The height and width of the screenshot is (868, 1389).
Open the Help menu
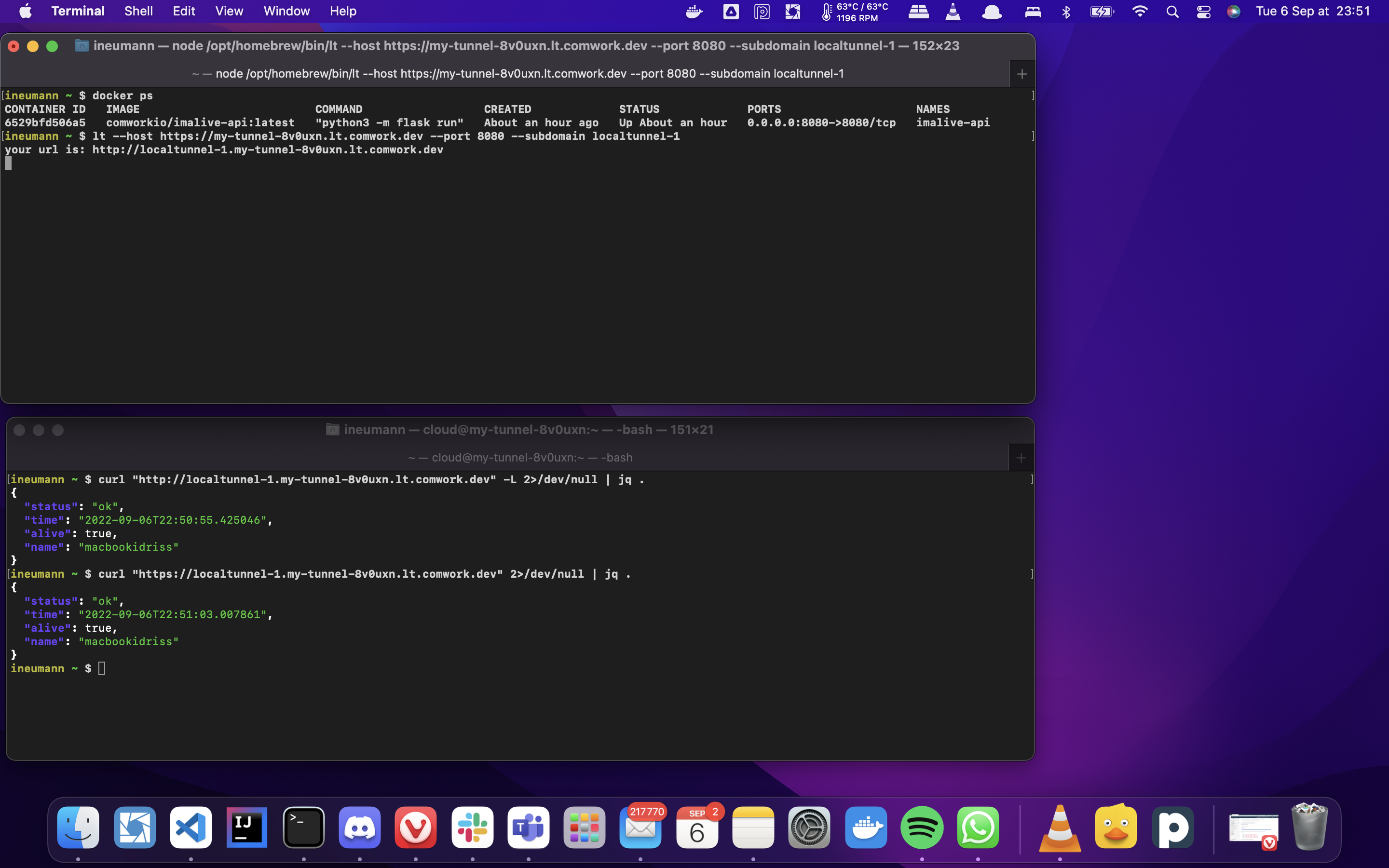pyautogui.click(x=342, y=11)
